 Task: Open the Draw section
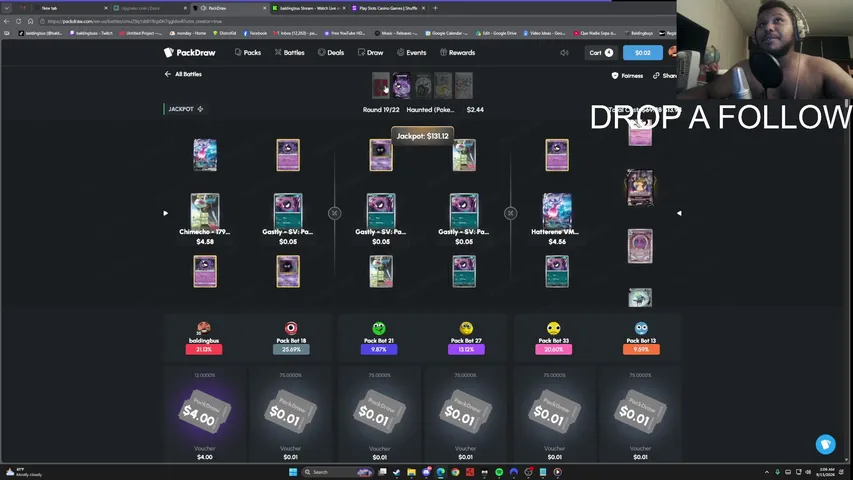coord(370,53)
